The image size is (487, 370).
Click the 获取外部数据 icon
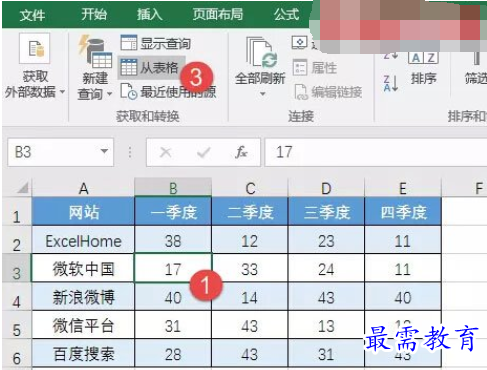[35, 48]
